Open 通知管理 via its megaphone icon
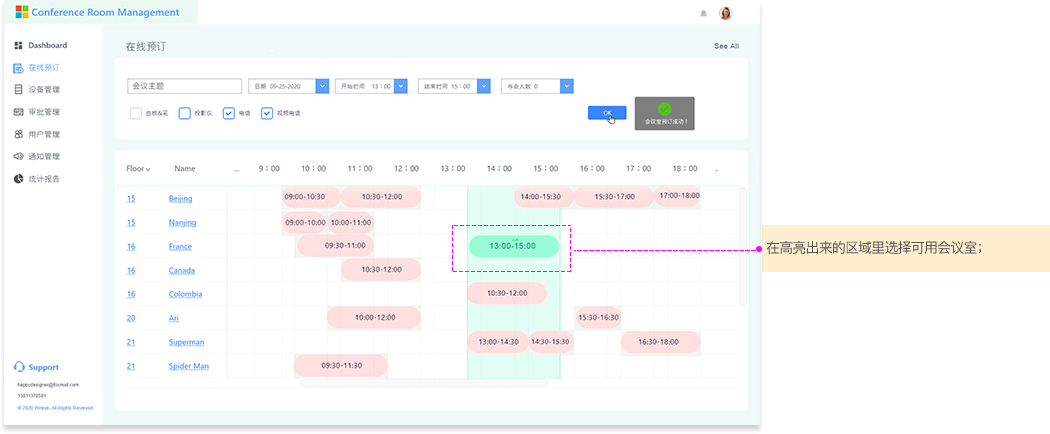The height and width of the screenshot is (434, 1050). 18,156
